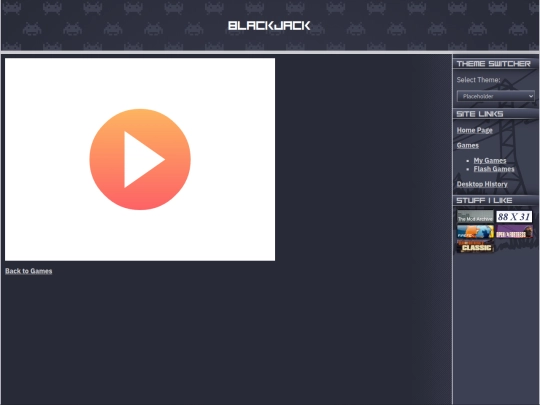Open the Desktop History link
Viewport: 540px width, 405px height.
482,184
